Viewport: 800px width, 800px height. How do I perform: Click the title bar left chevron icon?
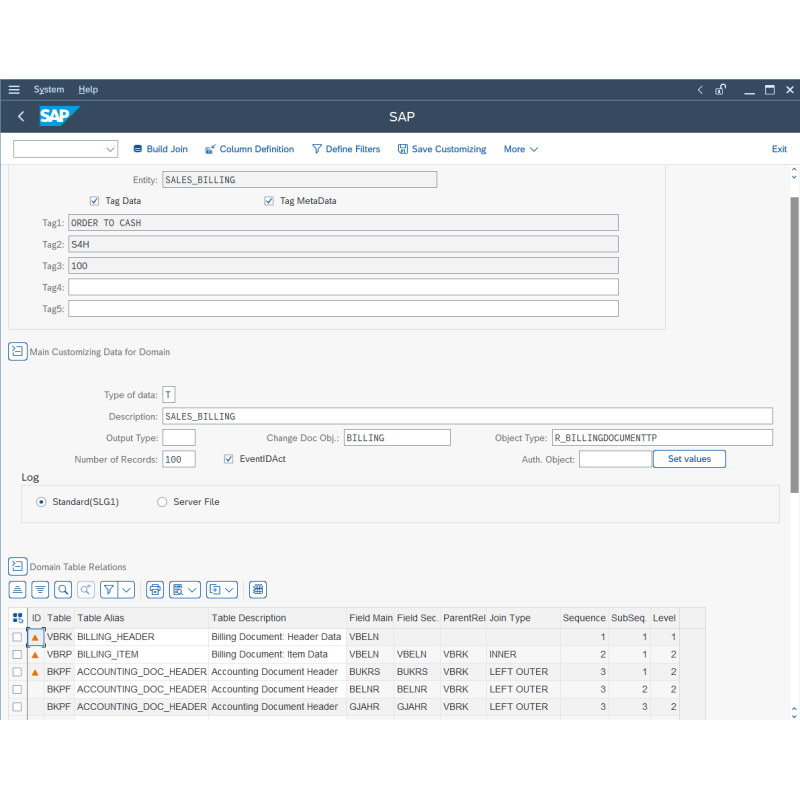700,90
